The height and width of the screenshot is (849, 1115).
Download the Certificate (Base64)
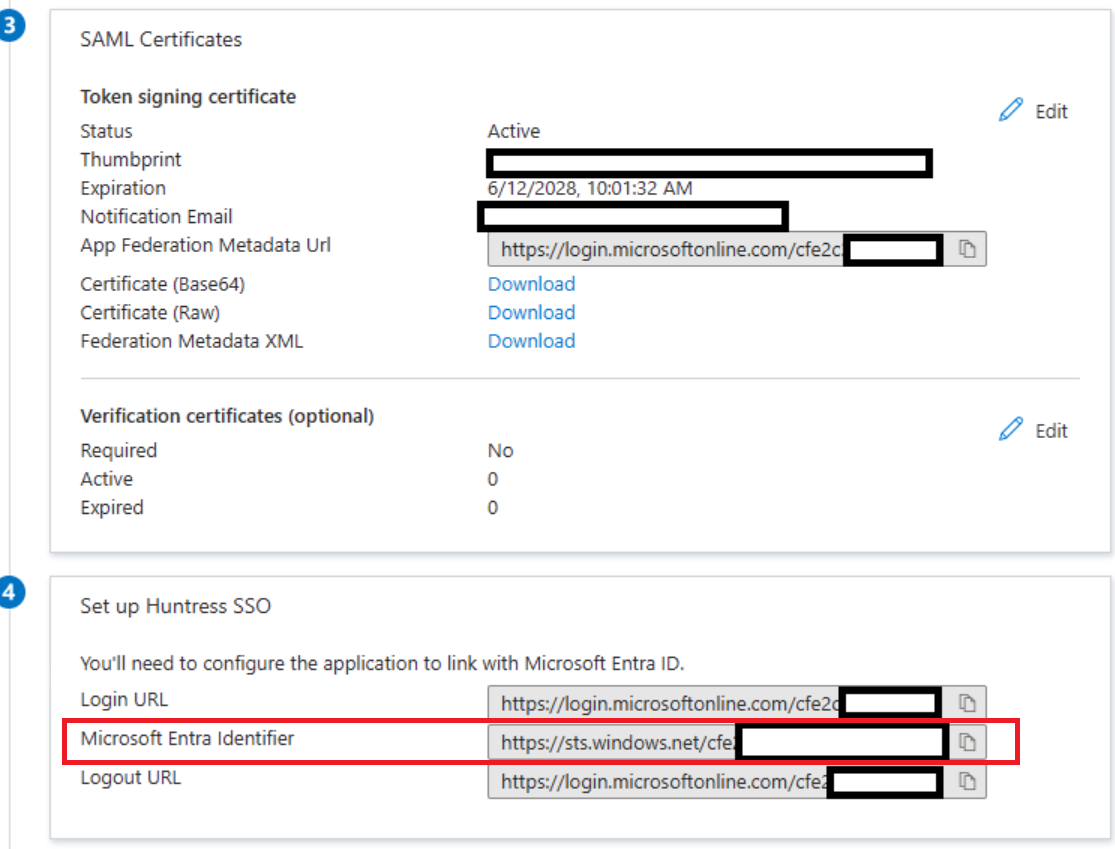point(531,284)
